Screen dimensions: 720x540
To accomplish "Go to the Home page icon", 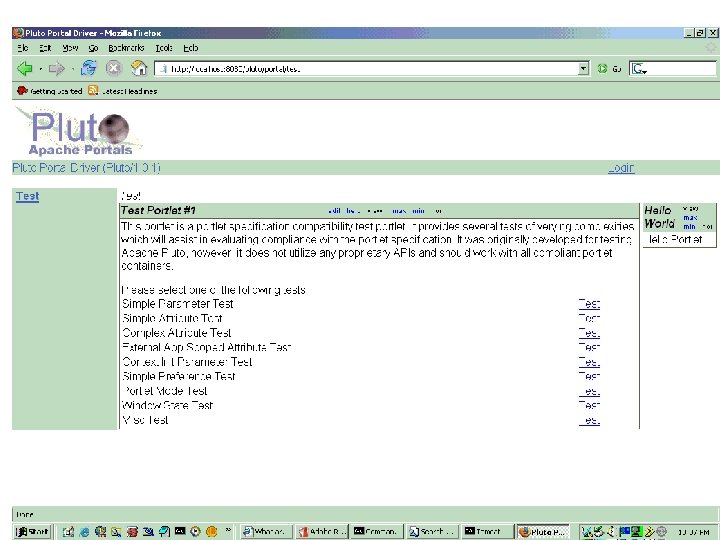I will pos(139,68).
